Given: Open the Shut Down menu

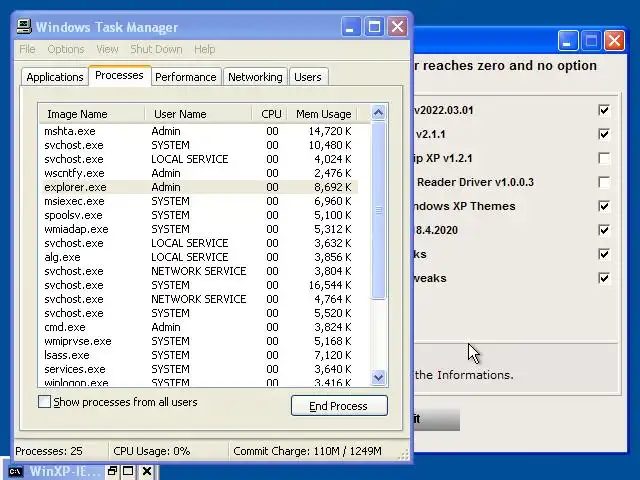Looking at the screenshot, I should [x=156, y=49].
